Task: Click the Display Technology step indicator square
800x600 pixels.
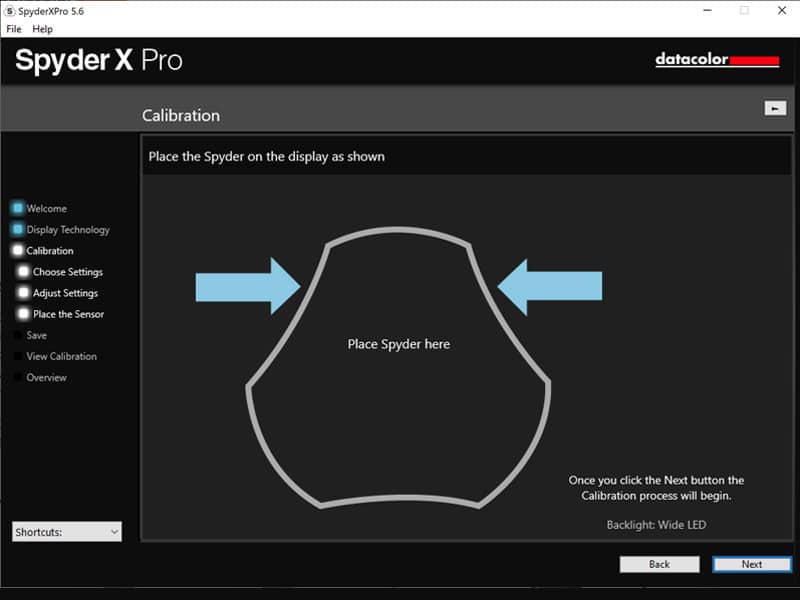Action: point(18,229)
